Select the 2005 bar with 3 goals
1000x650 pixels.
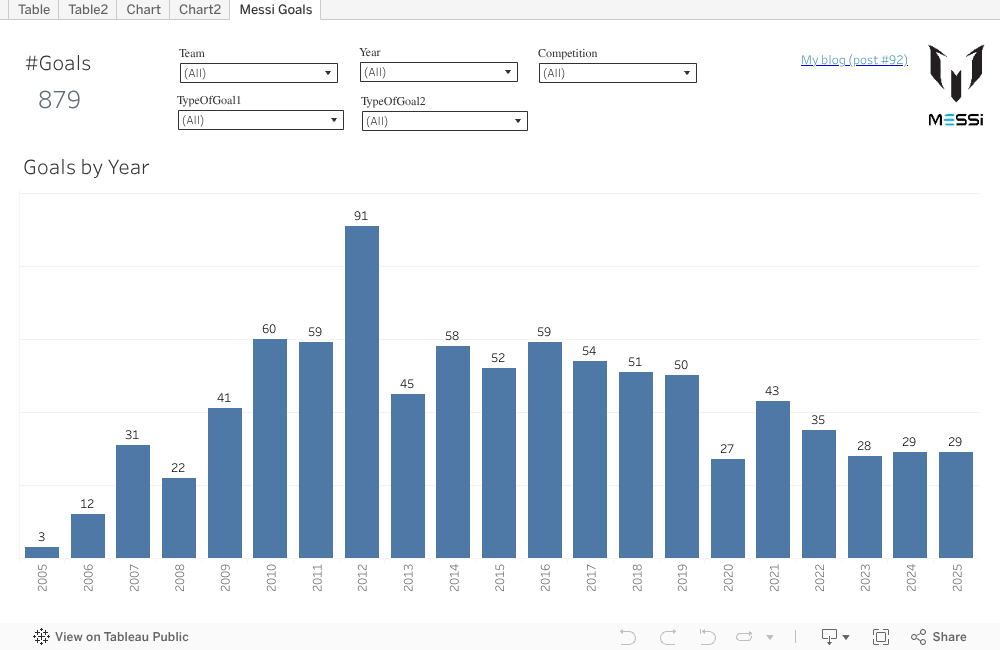[x=42, y=552]
